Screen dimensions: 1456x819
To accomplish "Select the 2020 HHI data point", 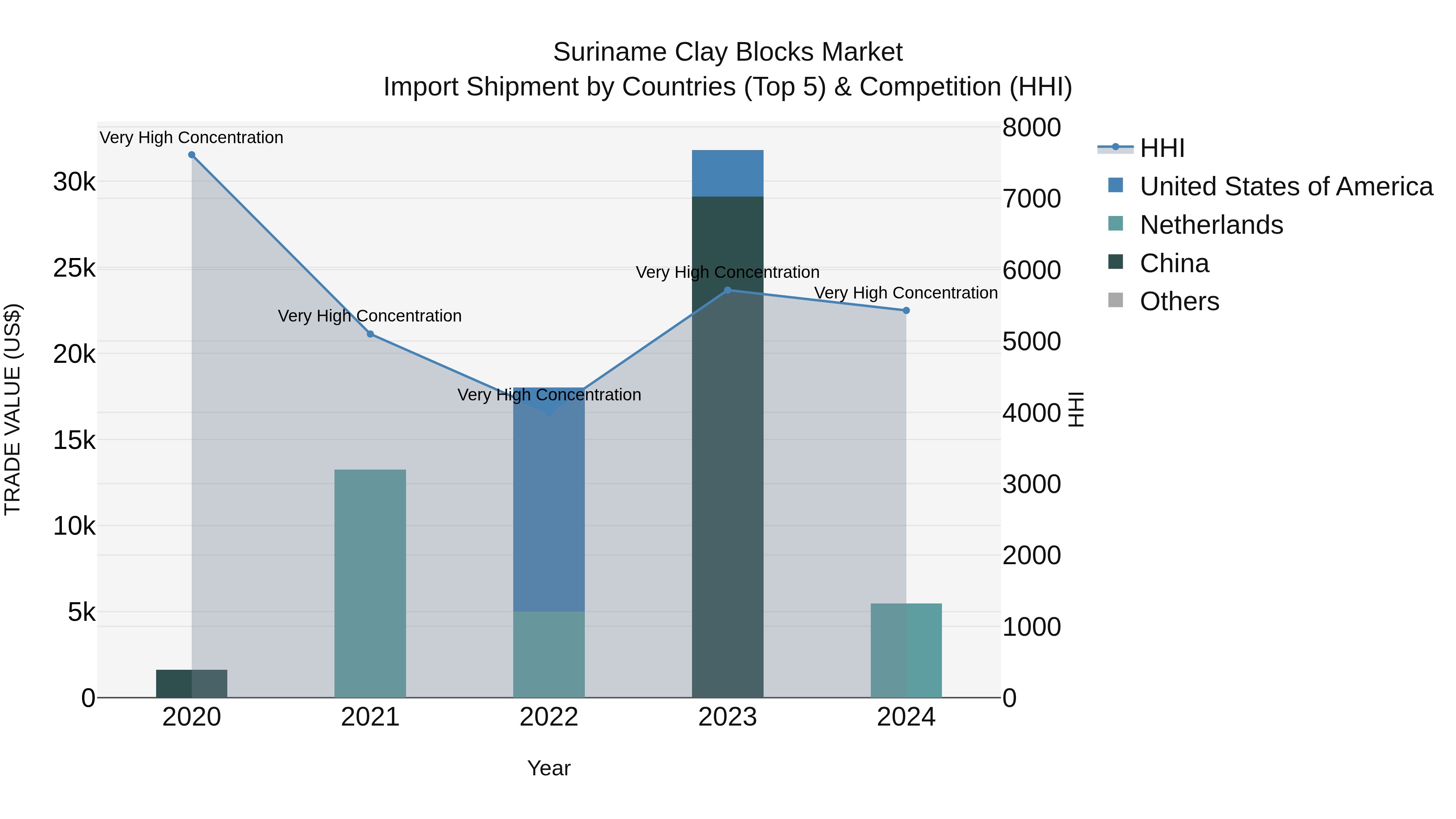I will click(x=192, y=155).
